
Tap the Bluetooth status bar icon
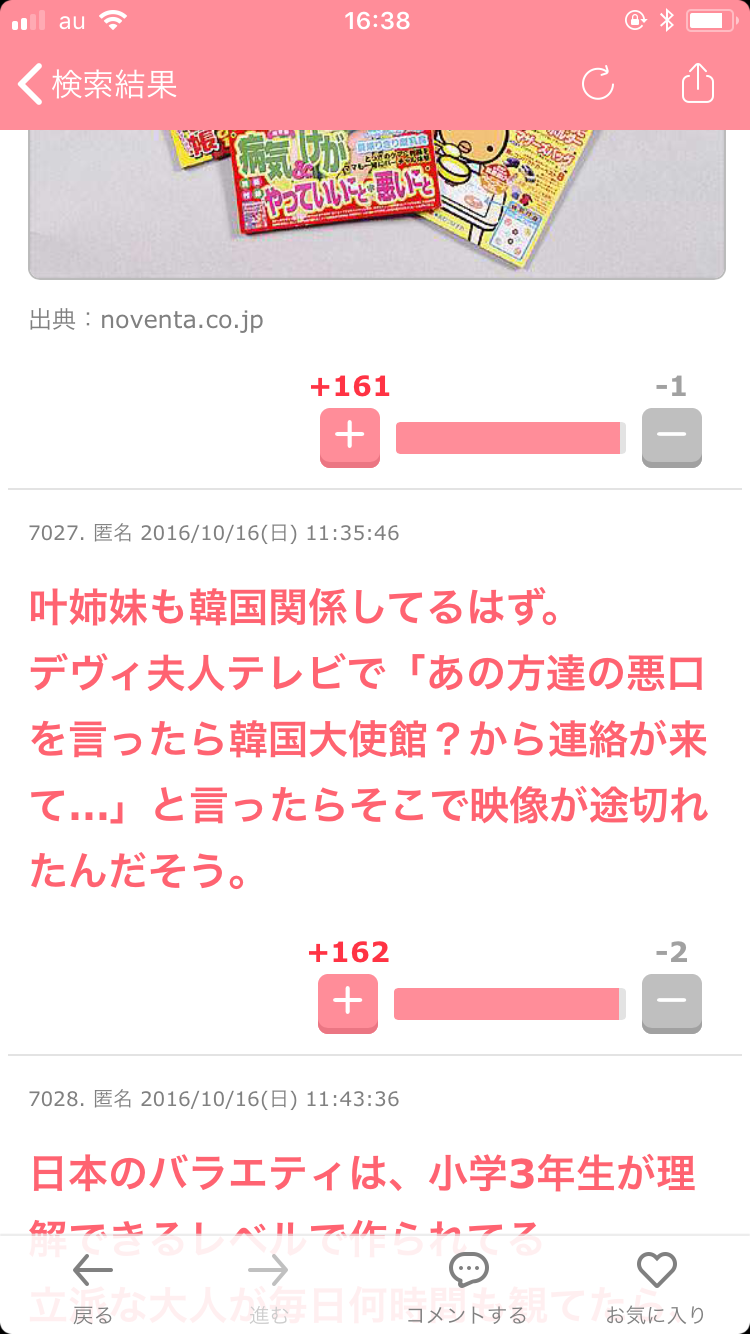(668, 20)
